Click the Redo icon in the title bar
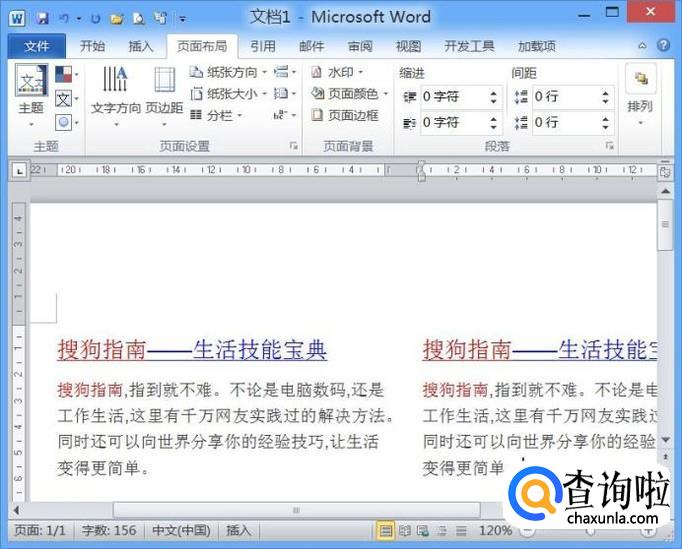682x549 pixels. [95, 18]
